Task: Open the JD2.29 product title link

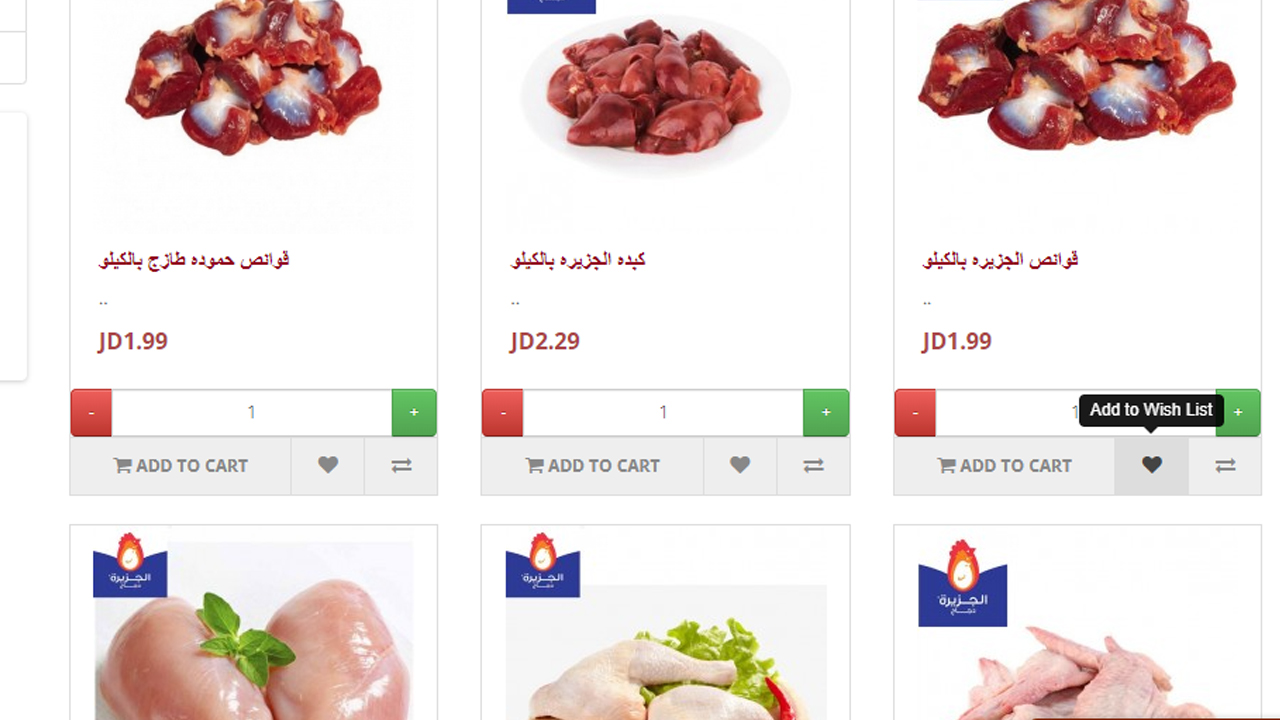Action: tap(578, 260)
